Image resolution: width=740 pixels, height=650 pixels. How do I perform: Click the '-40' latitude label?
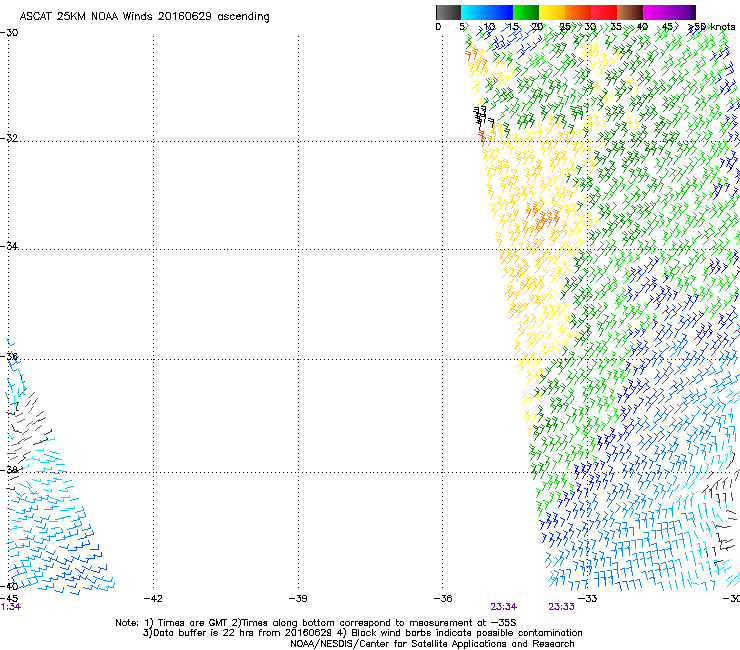pyautogui.click(x=9, y=586)
